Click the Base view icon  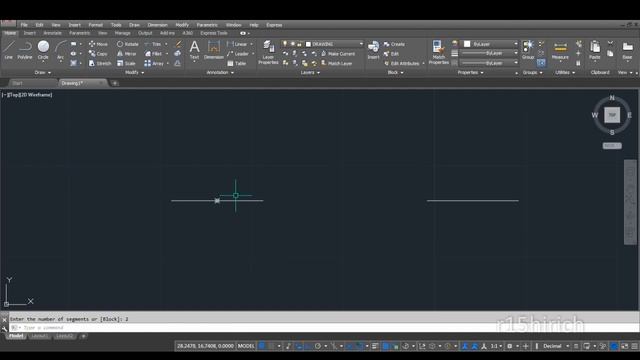tap(627, 50)
